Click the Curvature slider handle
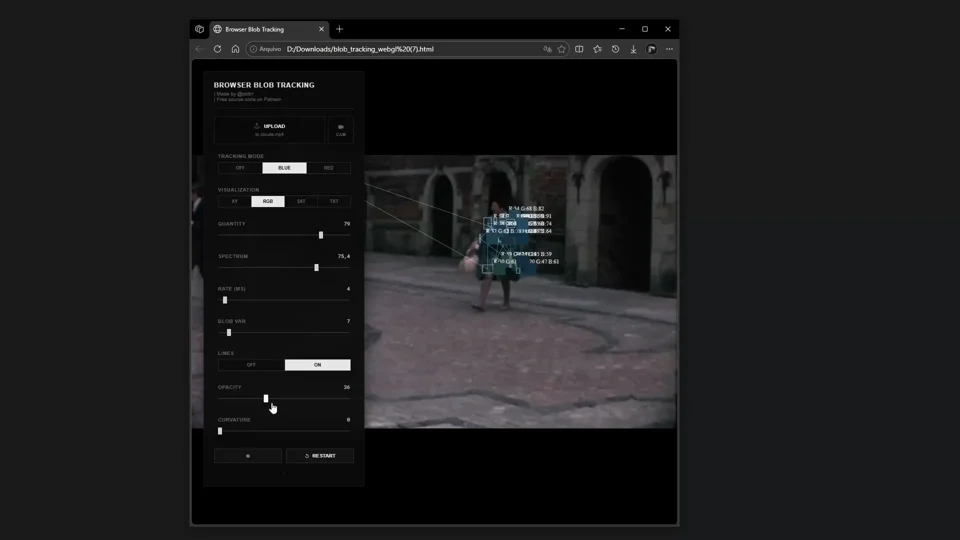The height and width of the screenshot is (540, 960). point(220,431)
